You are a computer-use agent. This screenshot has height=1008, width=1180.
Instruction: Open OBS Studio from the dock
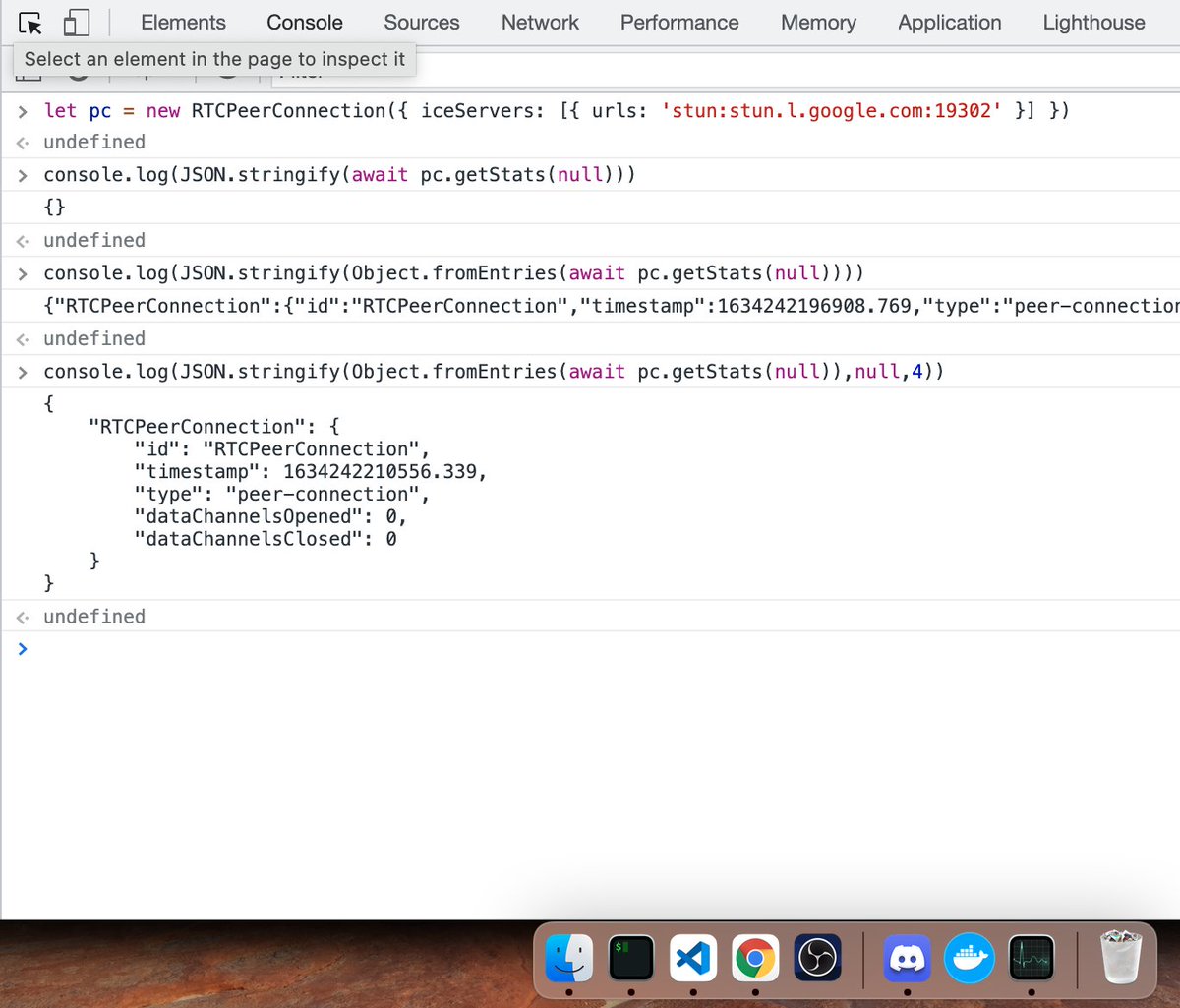pyautogui.click(x=817, y=957)
